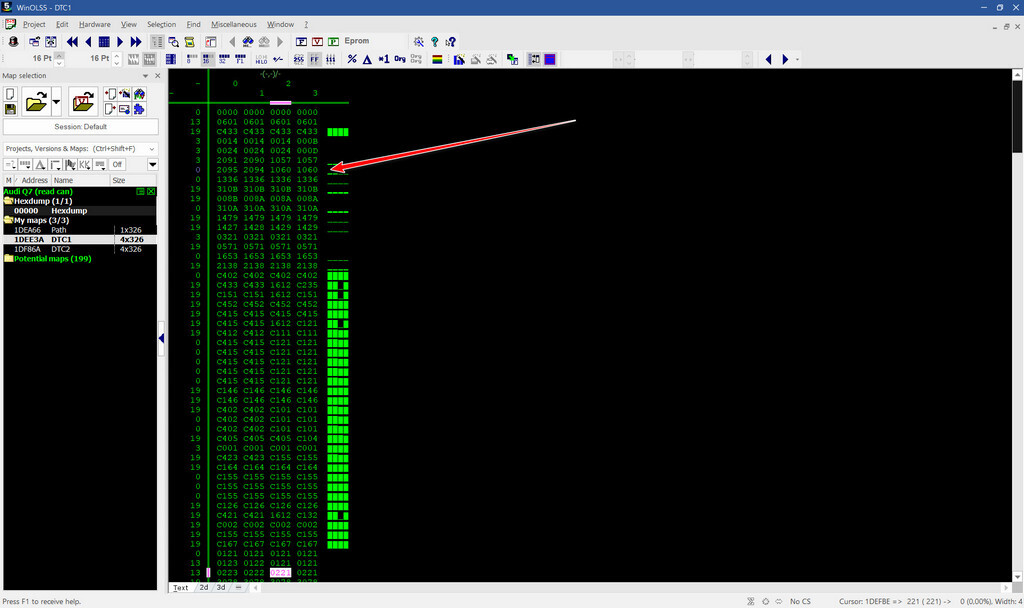Close the Map selection panel
1024x608 pixels.
click(x=157, y=76)
